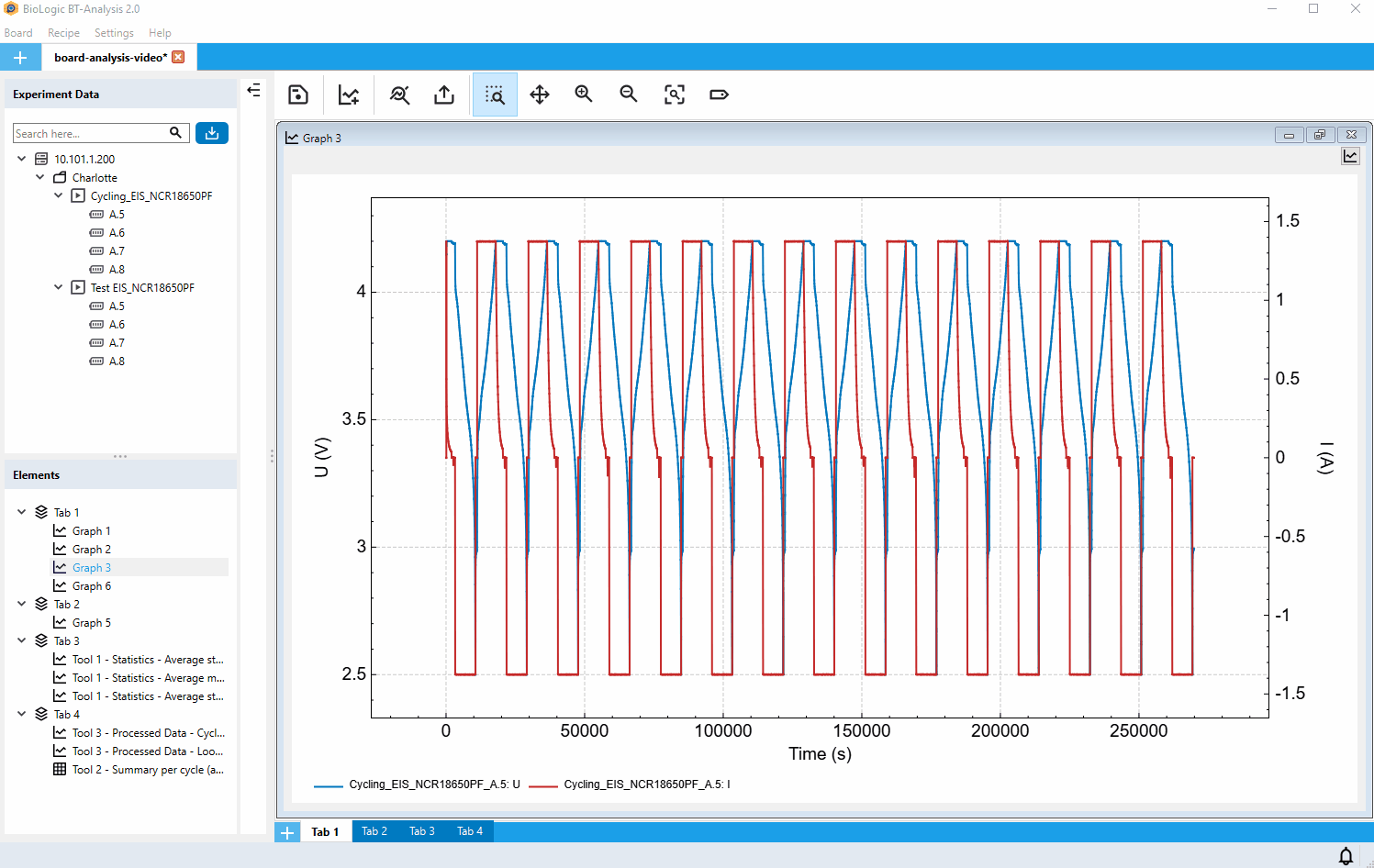
Task: Click the save board icon in toolbar
Action: point(297,95)
